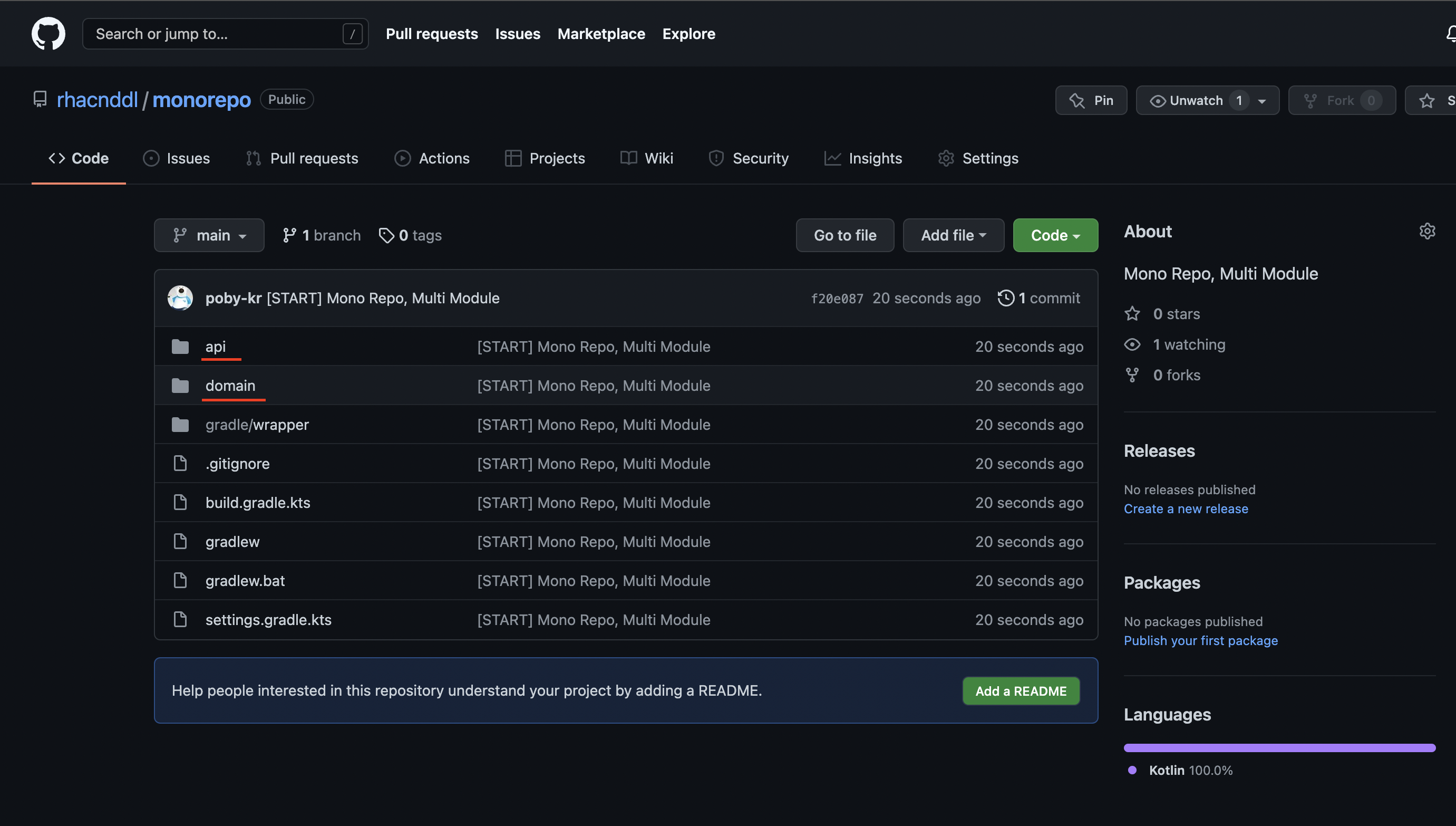Click the commit history clock icon

coord(1006,298)
